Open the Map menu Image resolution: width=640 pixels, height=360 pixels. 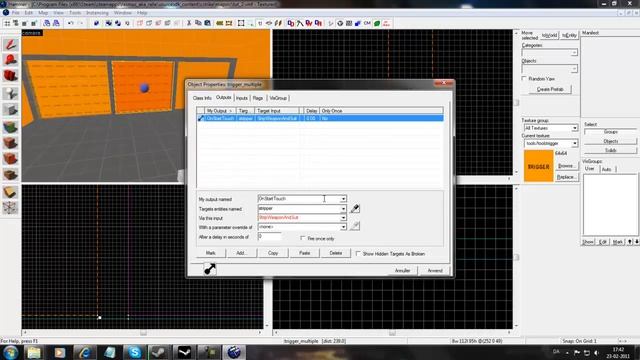coord(43,13)
